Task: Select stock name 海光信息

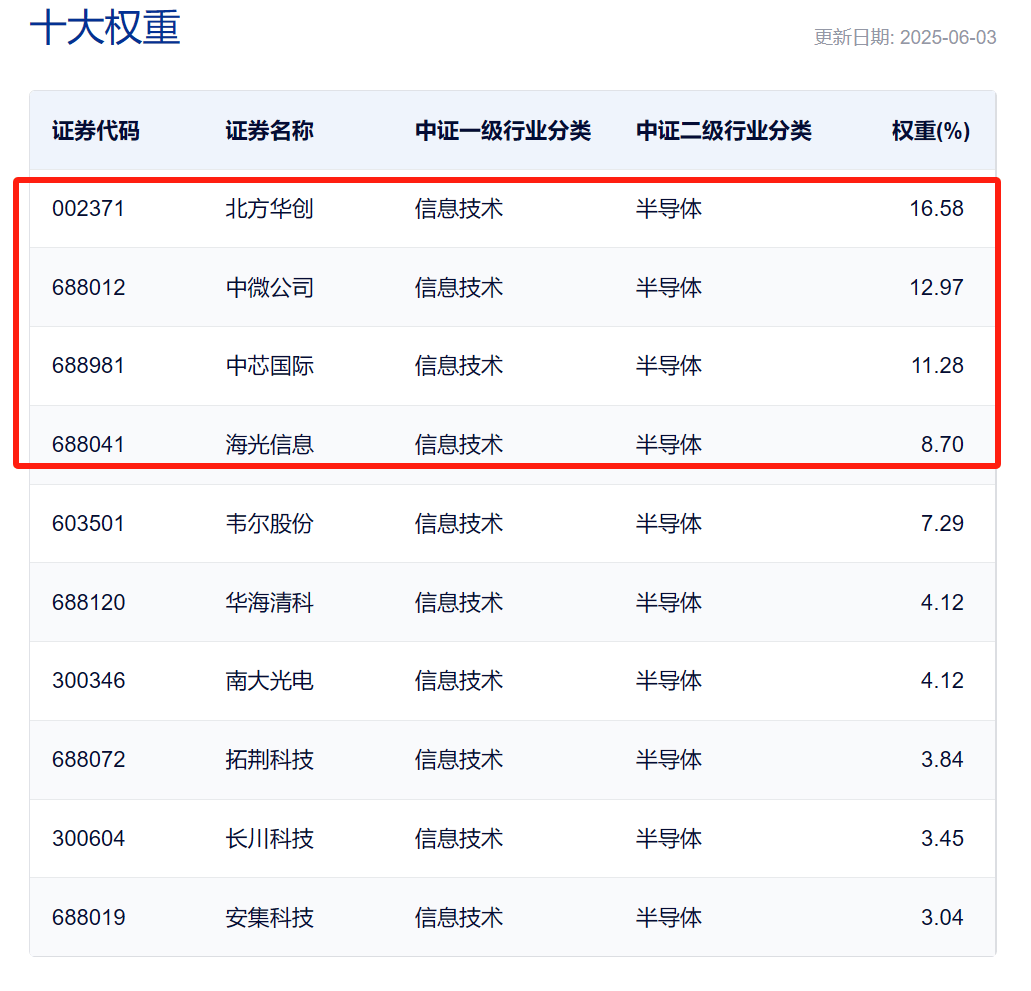Action: (270, 445)
